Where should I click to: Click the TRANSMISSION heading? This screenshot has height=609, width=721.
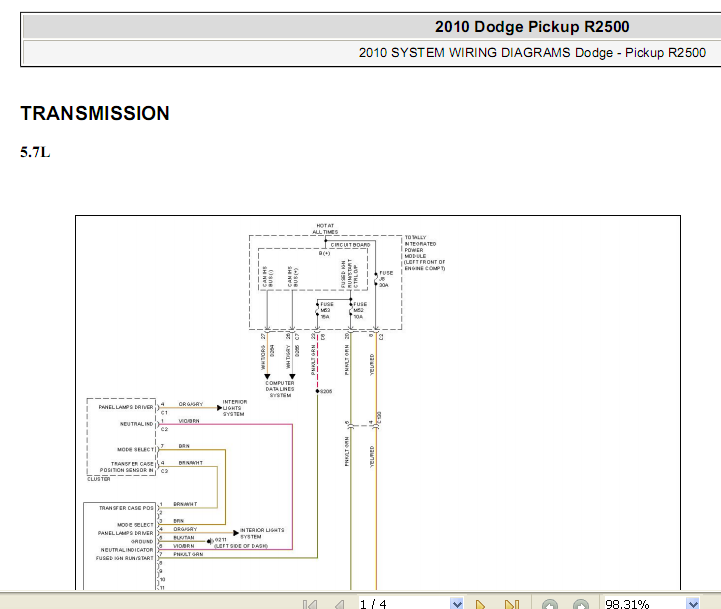[95, 113]
